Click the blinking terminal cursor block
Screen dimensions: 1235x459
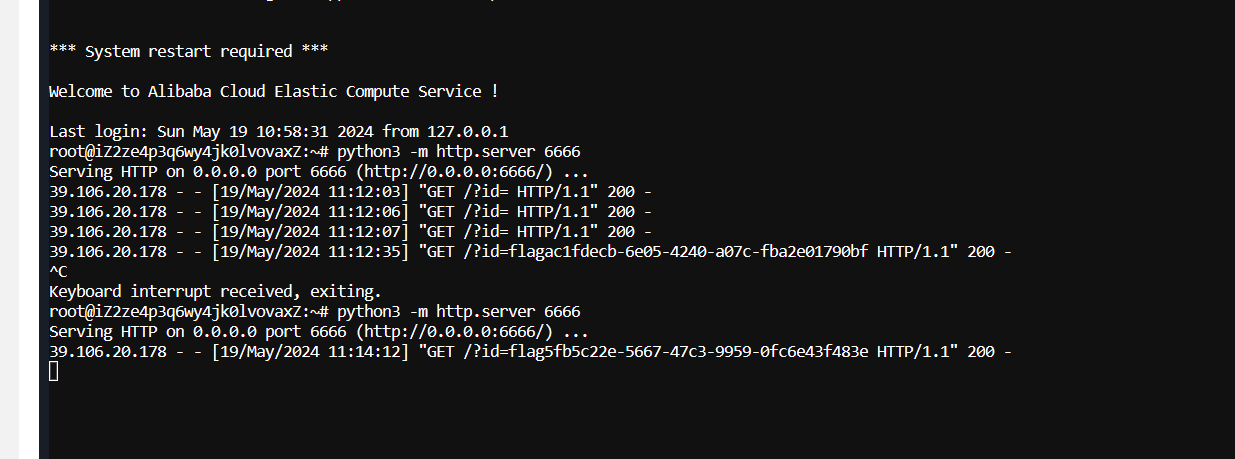pos(54,372)
